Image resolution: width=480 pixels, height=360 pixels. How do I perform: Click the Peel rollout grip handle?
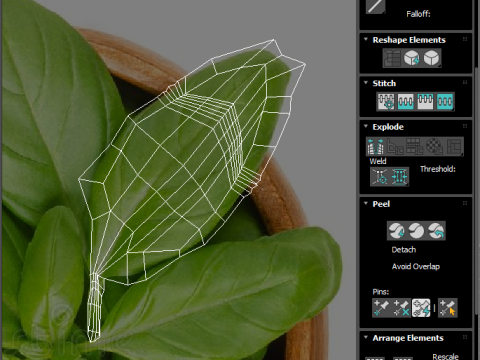click(465, 203)
